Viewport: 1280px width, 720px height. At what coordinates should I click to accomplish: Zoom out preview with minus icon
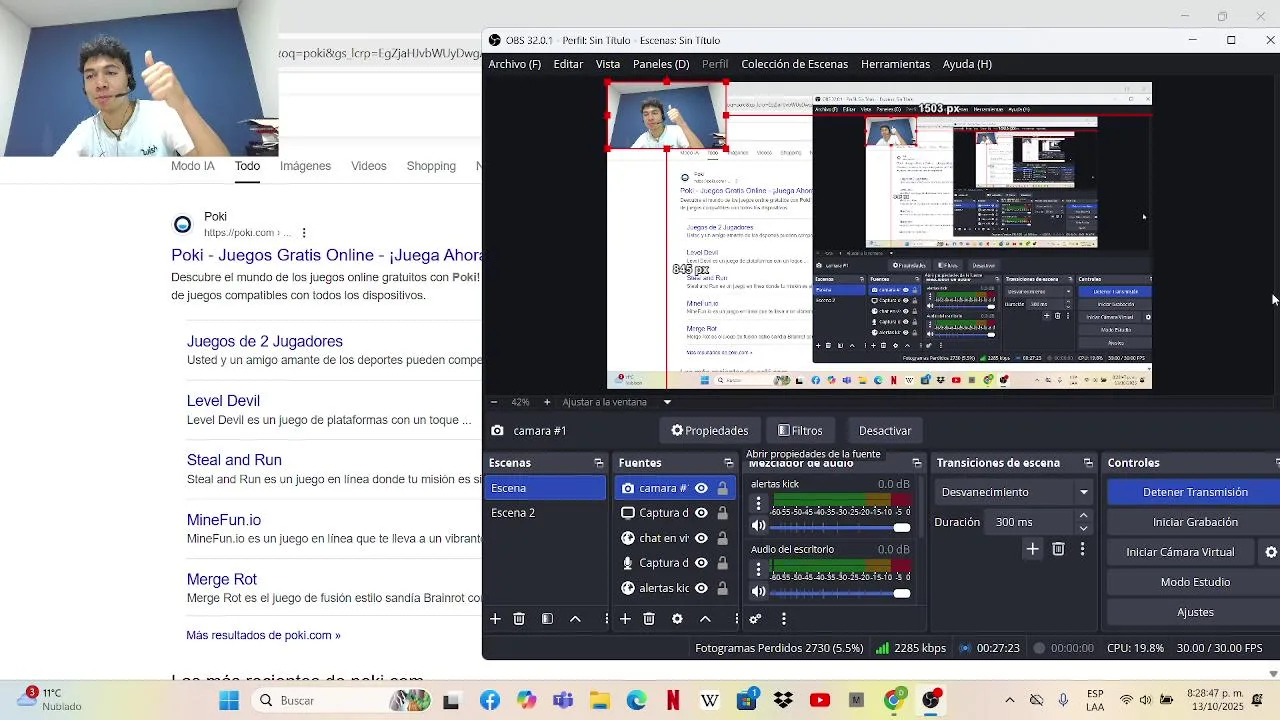493,402
